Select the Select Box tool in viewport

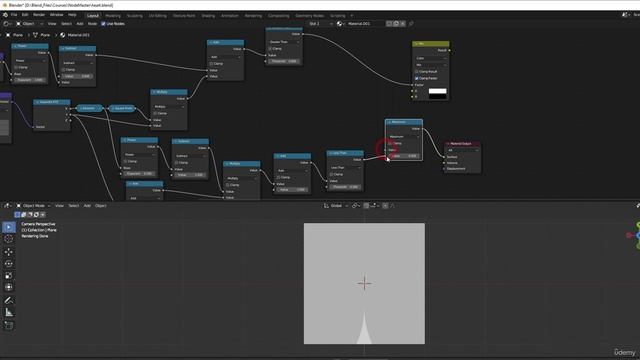(9, 227)
